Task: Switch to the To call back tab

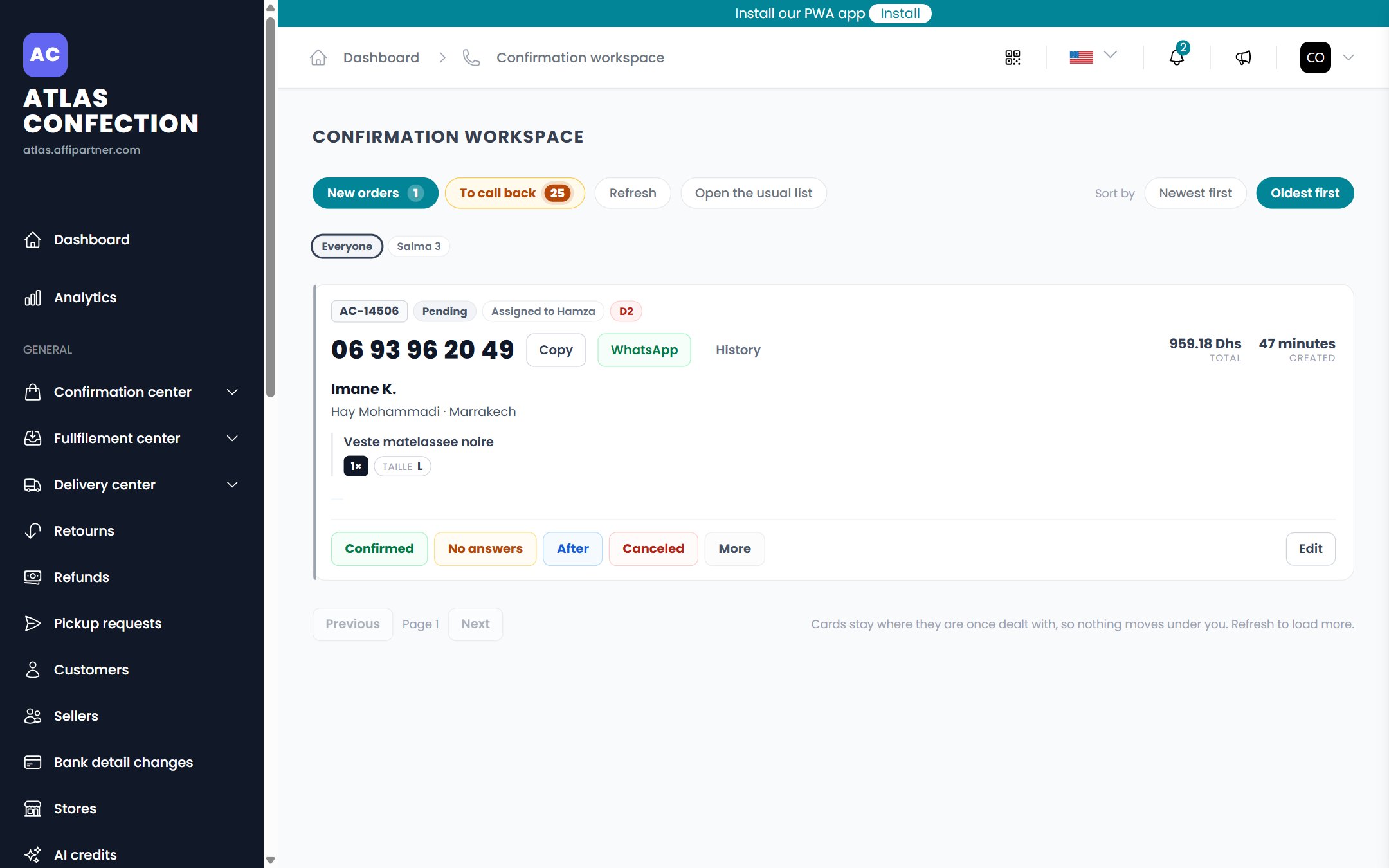Action: tap(514, 193)
